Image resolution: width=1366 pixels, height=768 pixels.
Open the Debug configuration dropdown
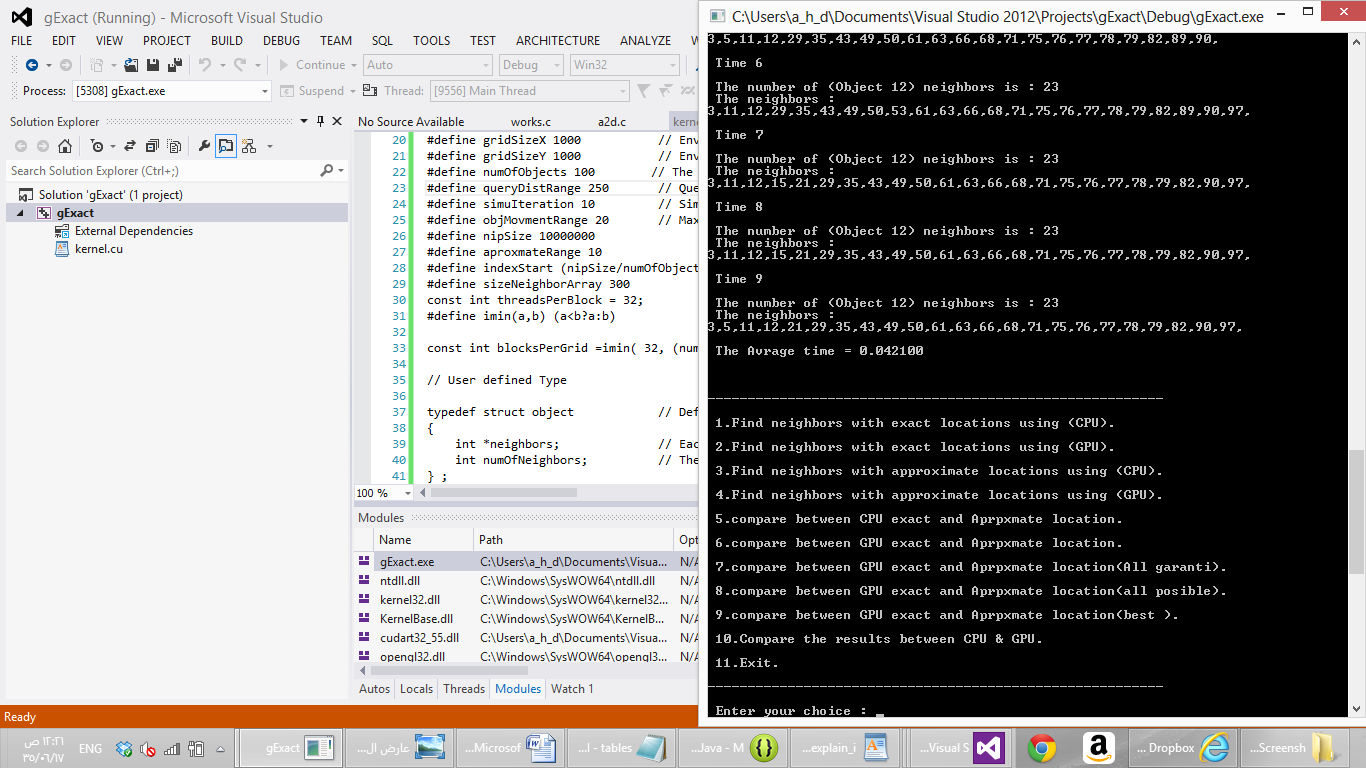click(531, 65)
